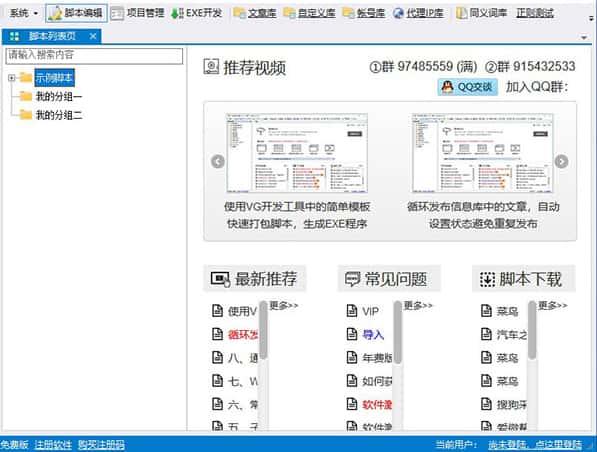
Task: Open the 帐号库 library
Action: click(364, 13)
